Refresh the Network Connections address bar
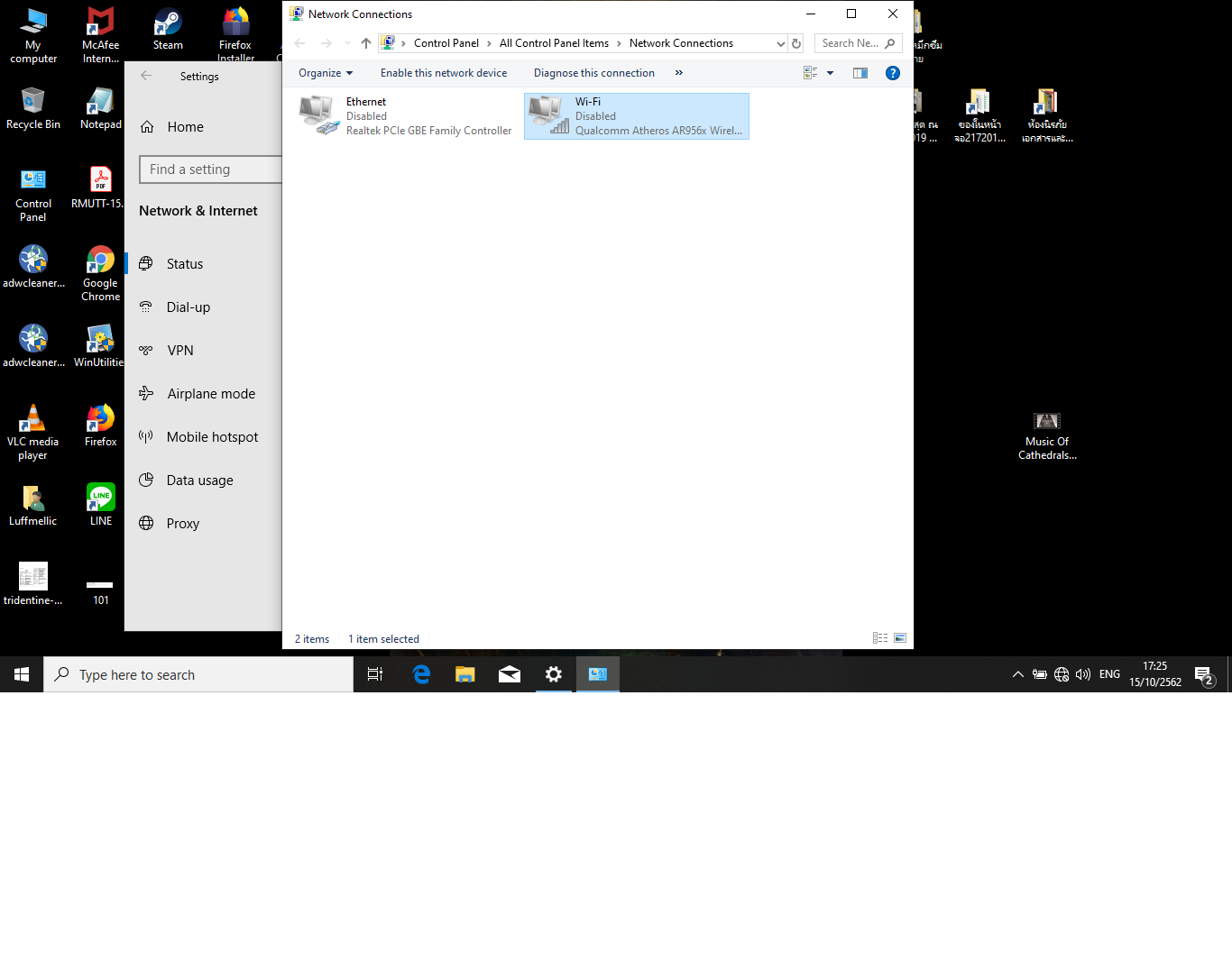 (796, 43)
